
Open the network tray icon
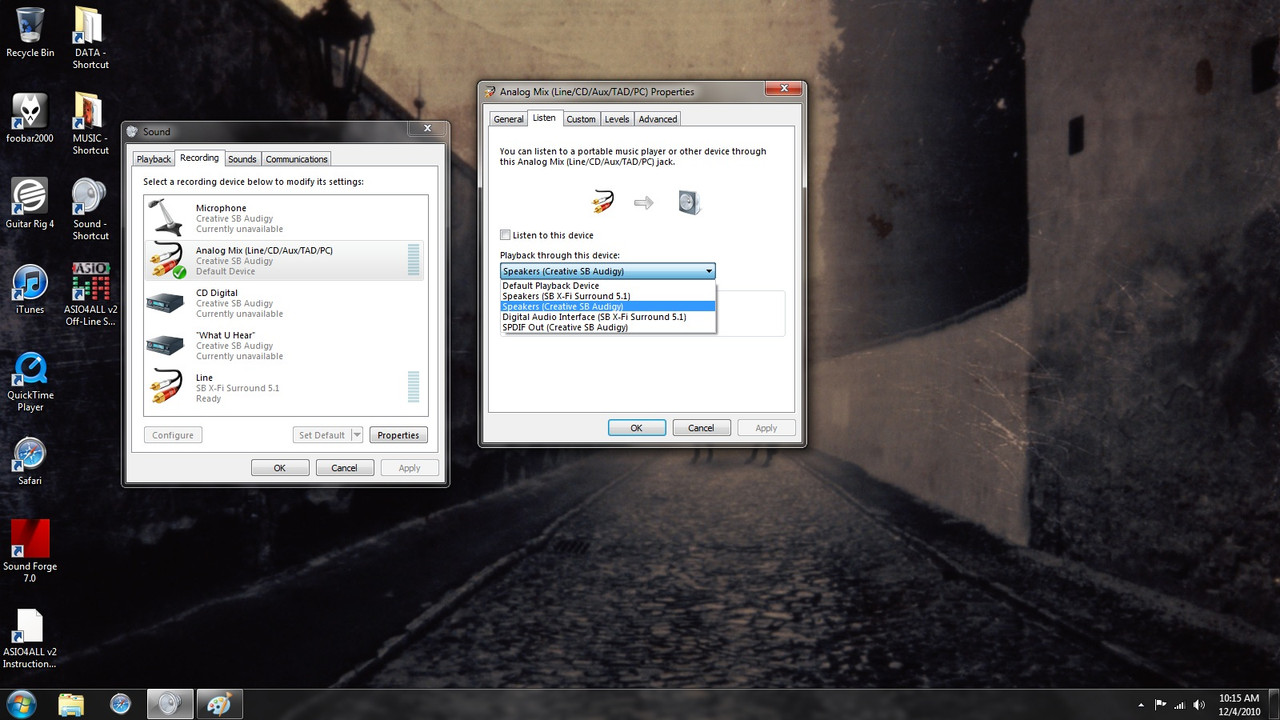1180,704
